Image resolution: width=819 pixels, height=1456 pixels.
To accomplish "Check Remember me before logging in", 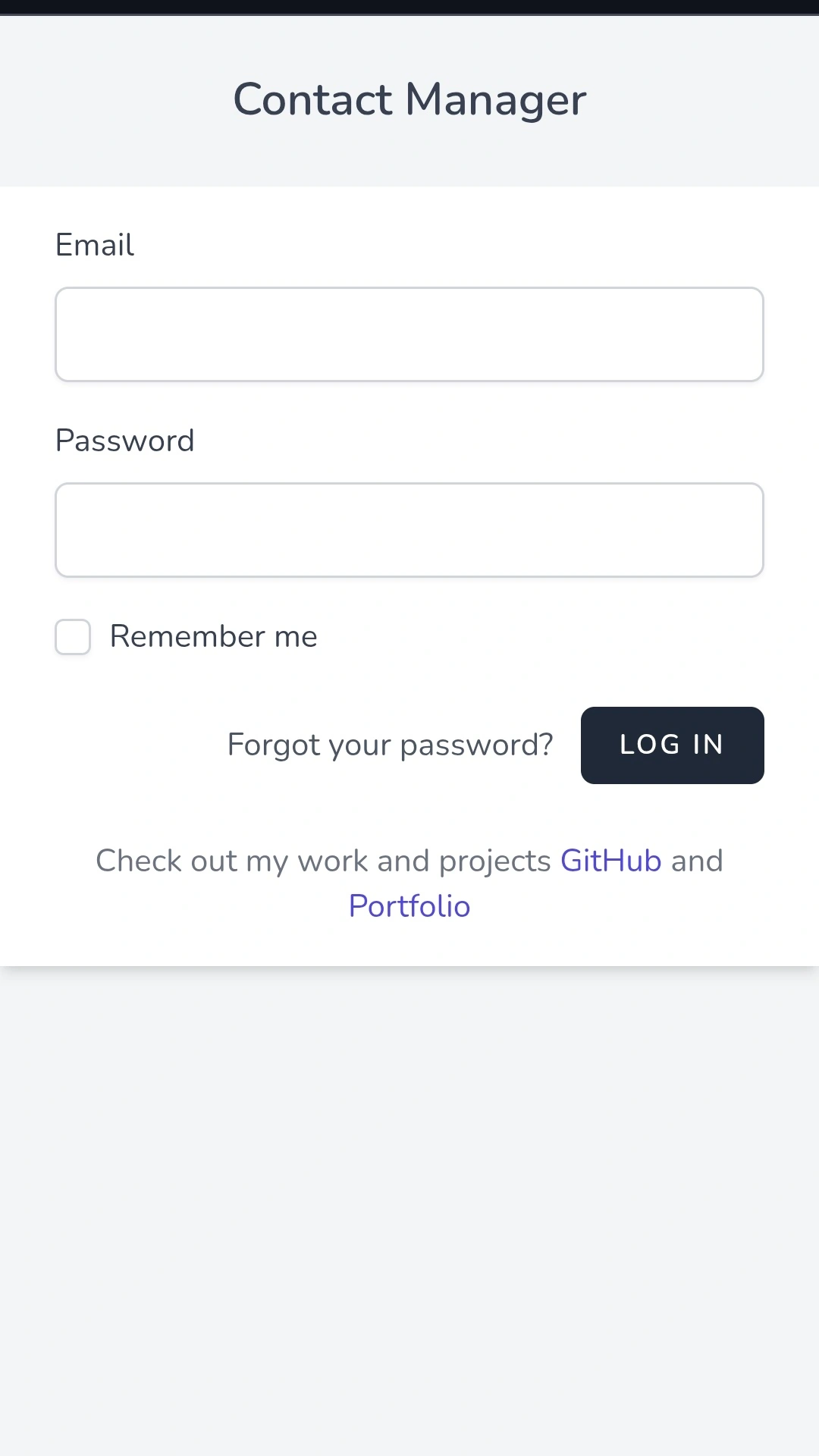I will (x=72, y=637).
